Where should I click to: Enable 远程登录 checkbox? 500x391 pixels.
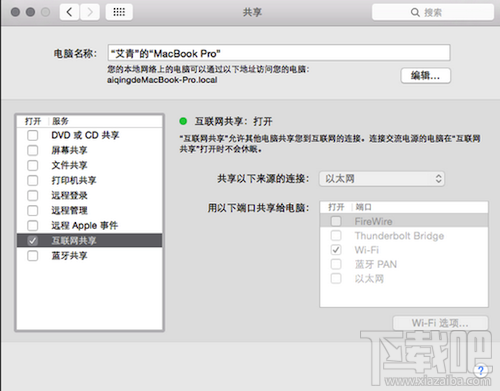click(33, 195)
